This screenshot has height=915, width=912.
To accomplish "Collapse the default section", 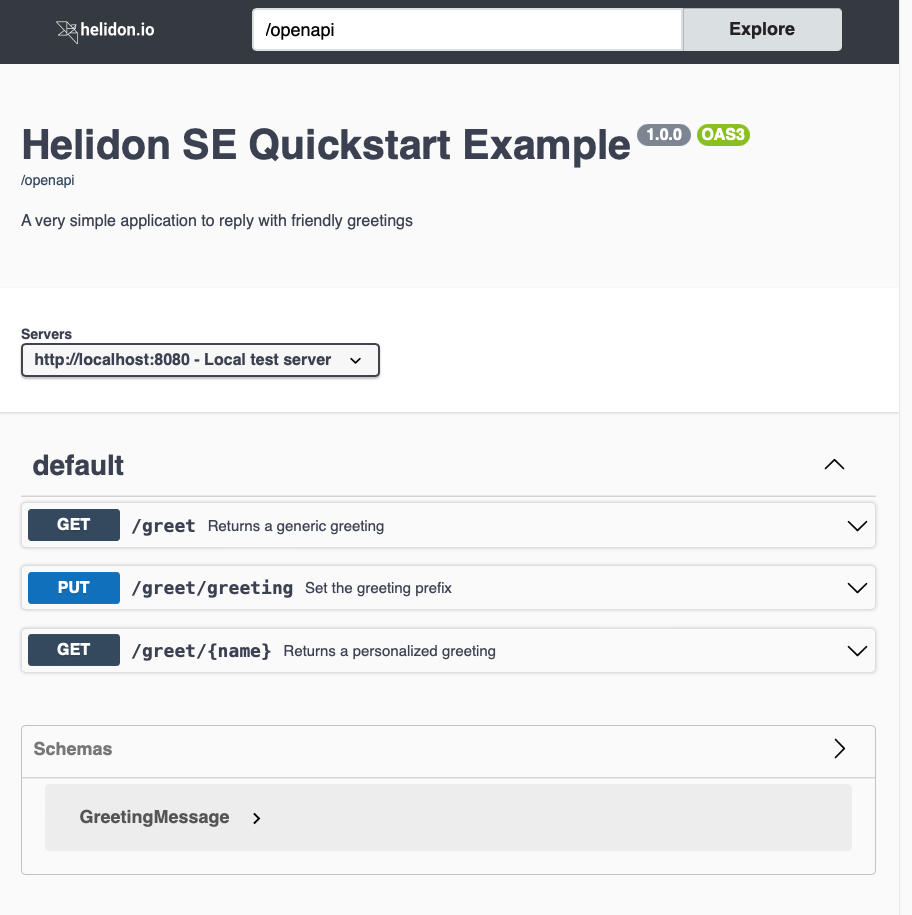I will [x=833, y=463].
